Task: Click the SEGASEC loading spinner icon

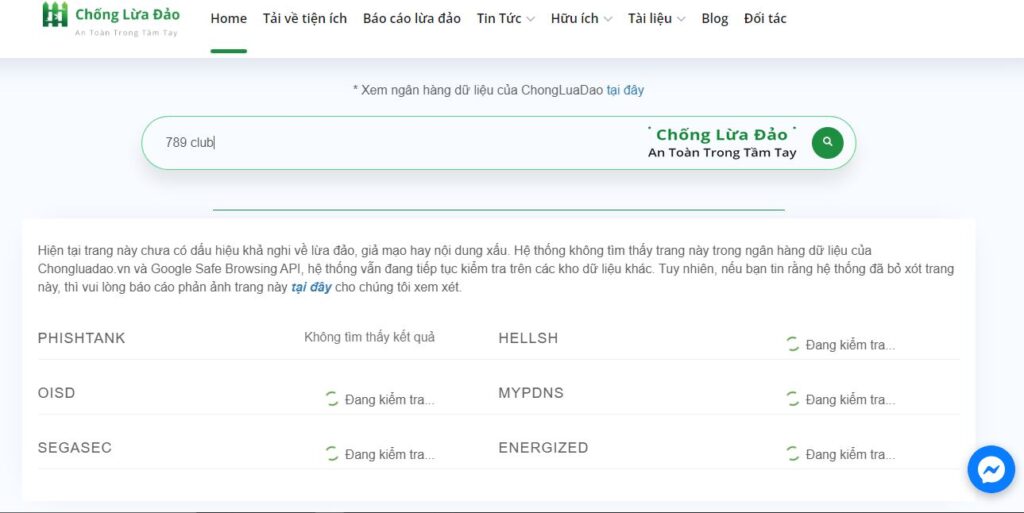Action: 332,454
